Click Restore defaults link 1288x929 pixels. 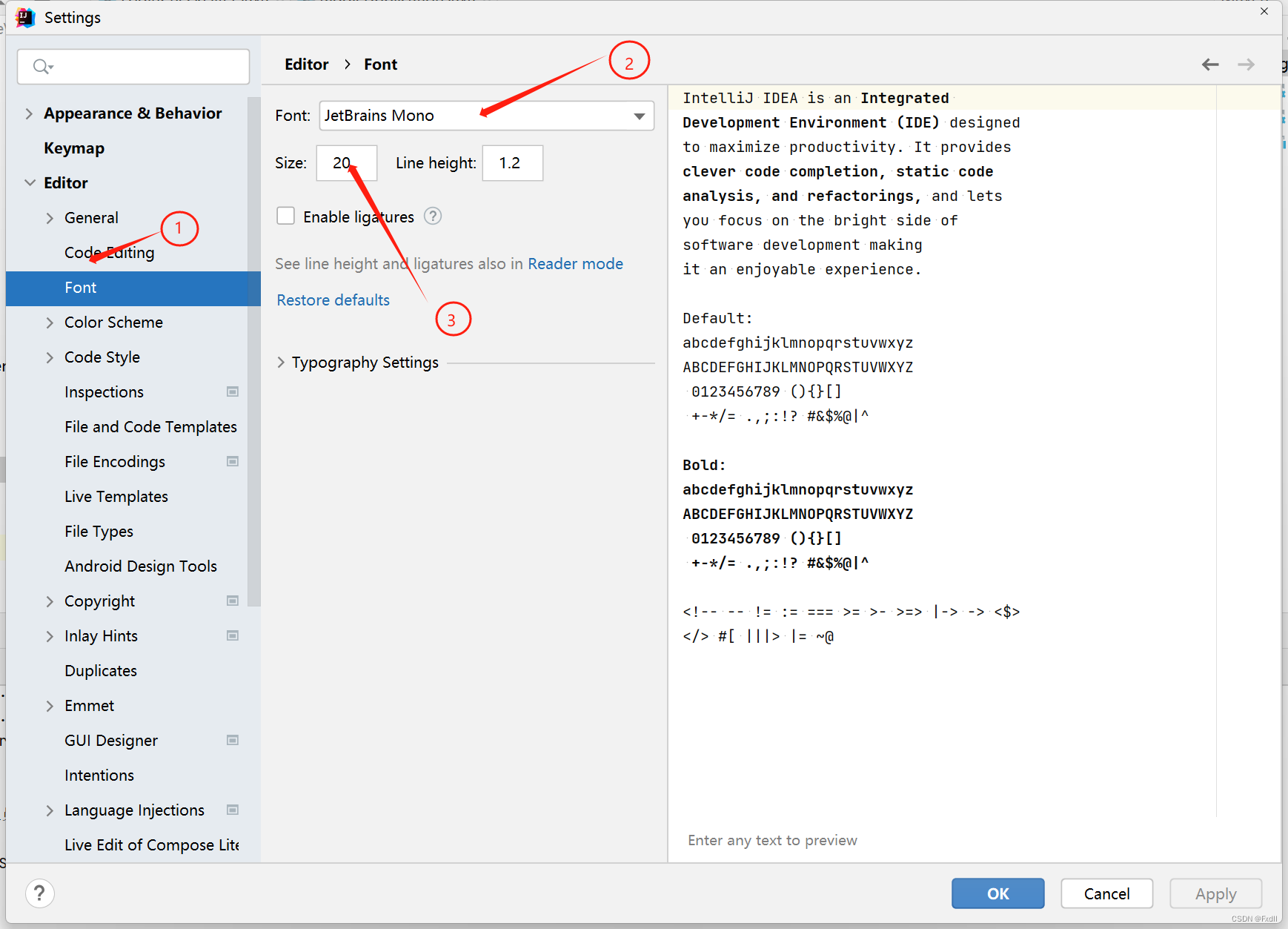333,300
